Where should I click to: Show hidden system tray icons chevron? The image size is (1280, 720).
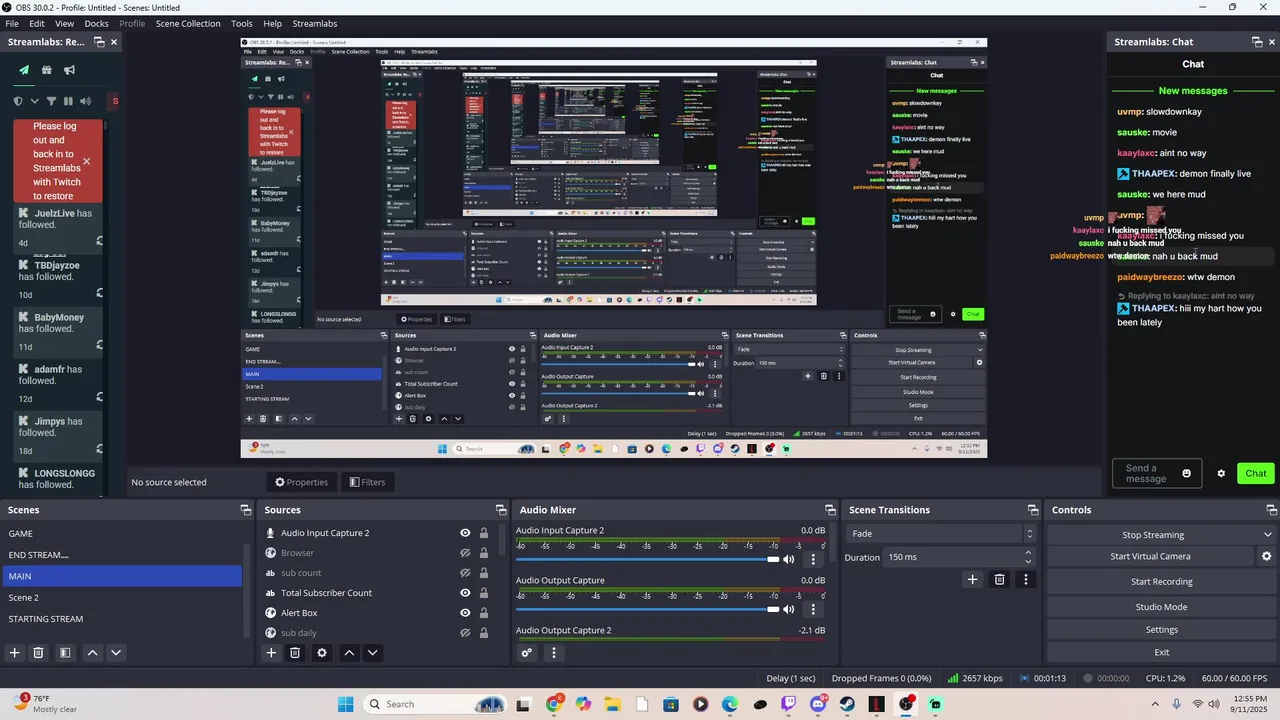(1154, 704)
